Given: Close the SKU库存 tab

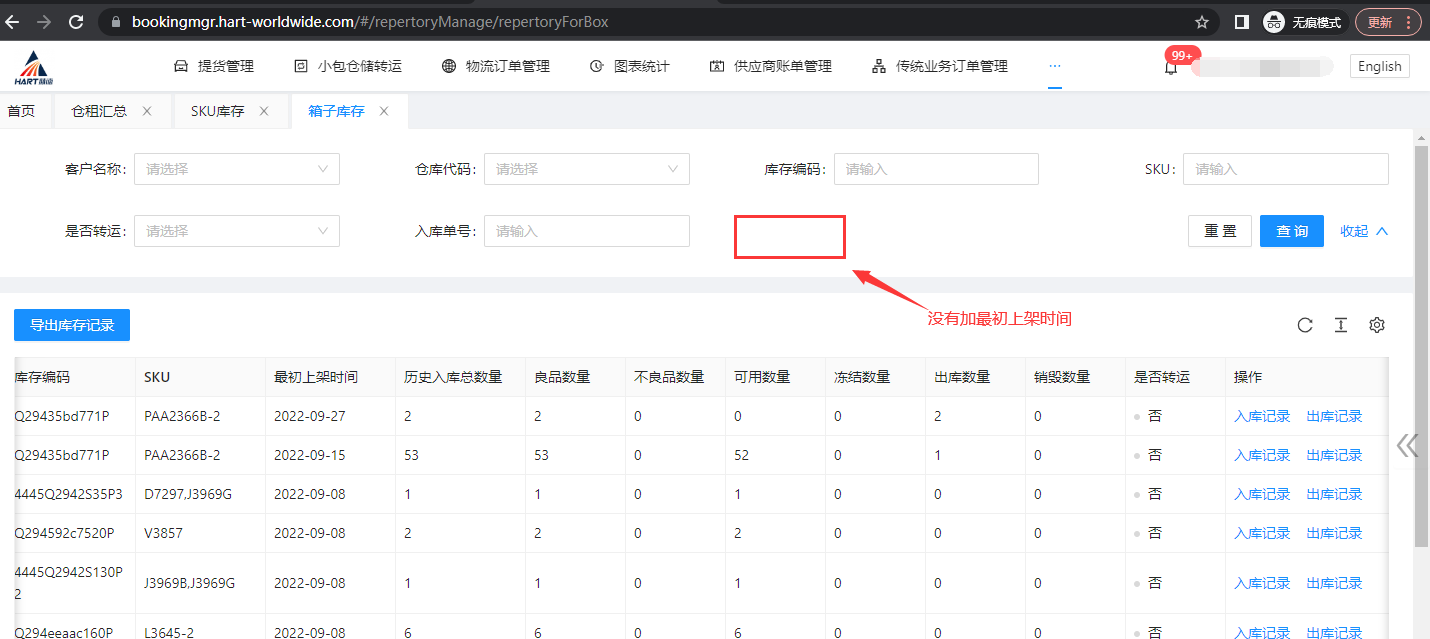Looking at the screenshot, I should (264, 111).
